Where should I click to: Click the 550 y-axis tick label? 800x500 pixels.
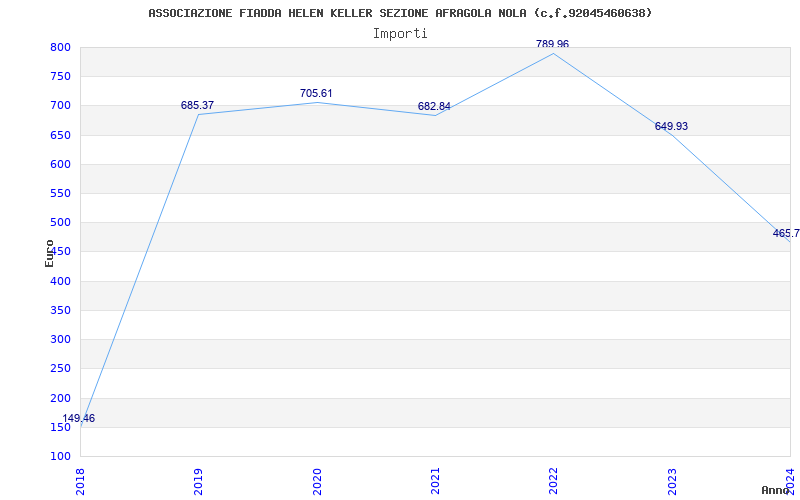point(60,193)
